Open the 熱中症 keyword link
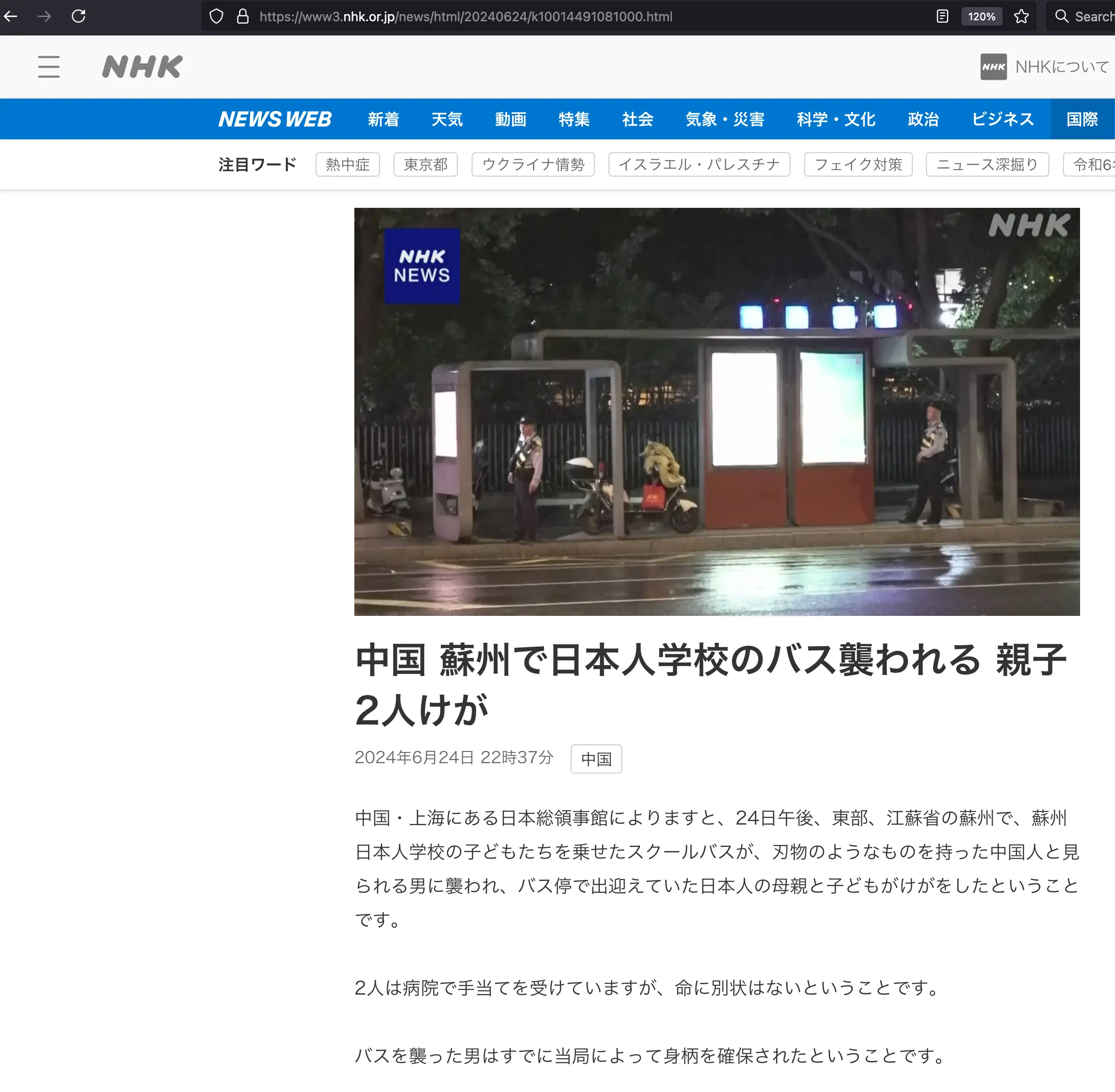 348,164
